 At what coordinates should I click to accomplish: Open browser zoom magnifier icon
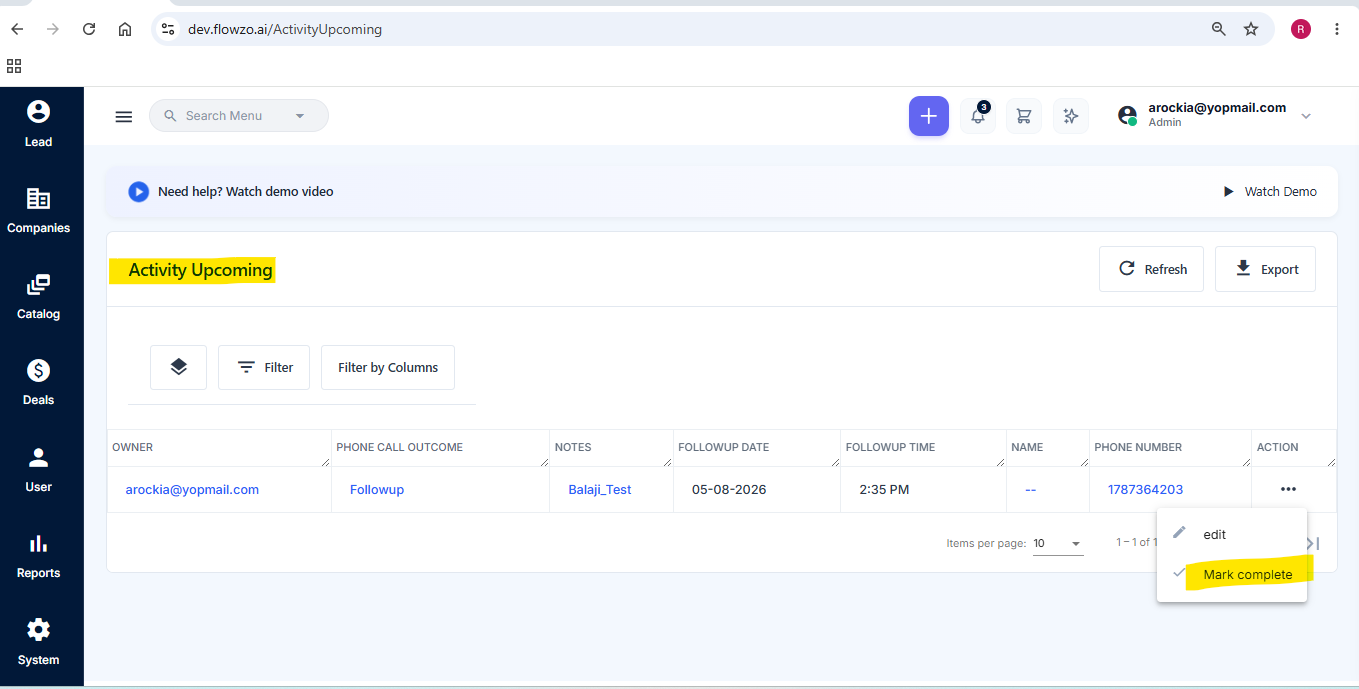pyautogui.click(x=1219, y=29)
